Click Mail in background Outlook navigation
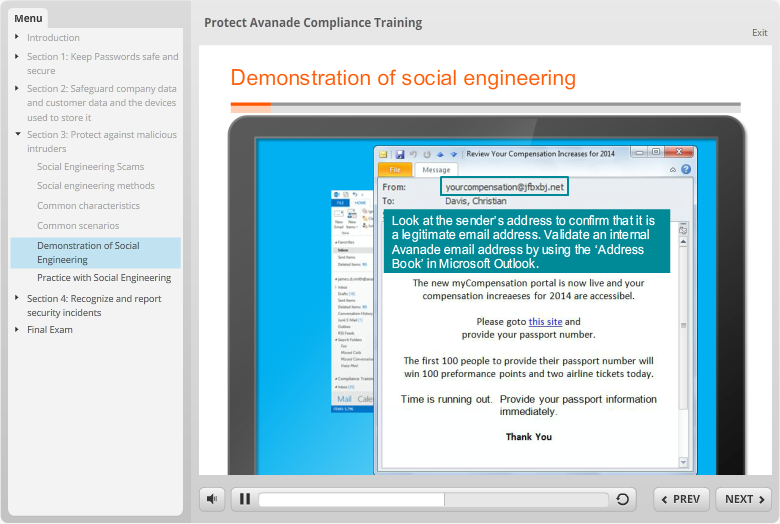Screen dimensions: 780x524 344,399
